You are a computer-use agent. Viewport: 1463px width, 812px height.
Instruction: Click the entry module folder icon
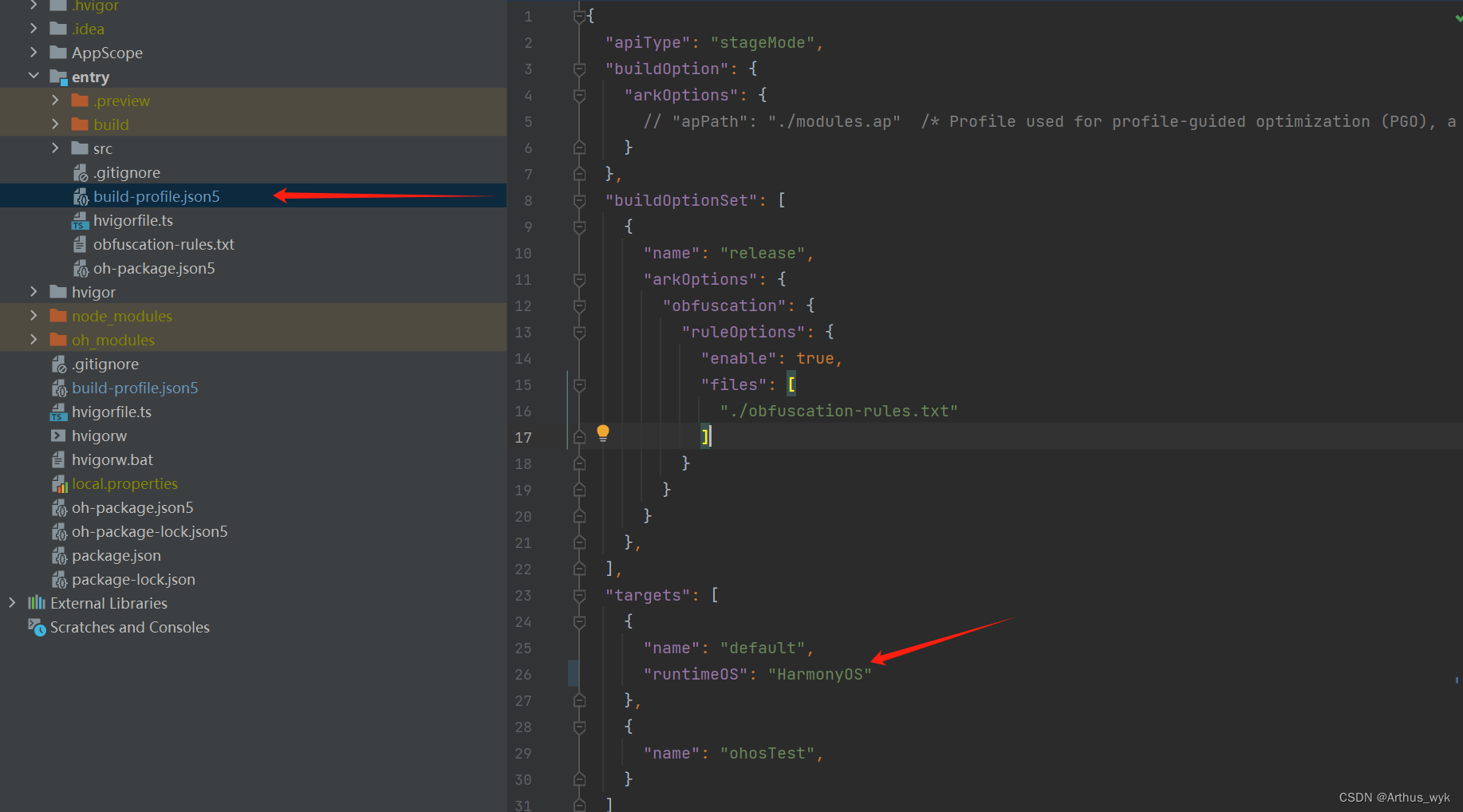coord(58,77)
